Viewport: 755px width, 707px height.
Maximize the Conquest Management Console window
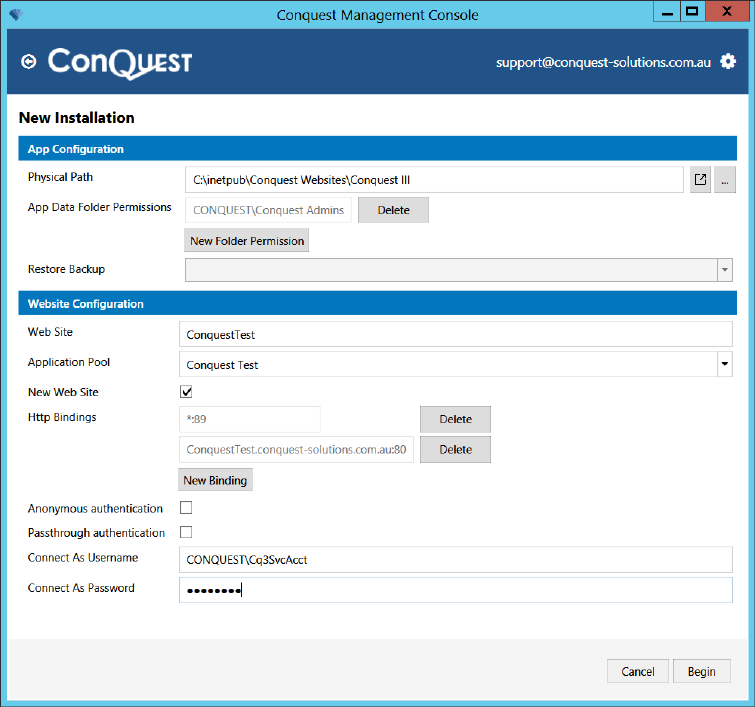pyautogui.click(x=692, y=12)
